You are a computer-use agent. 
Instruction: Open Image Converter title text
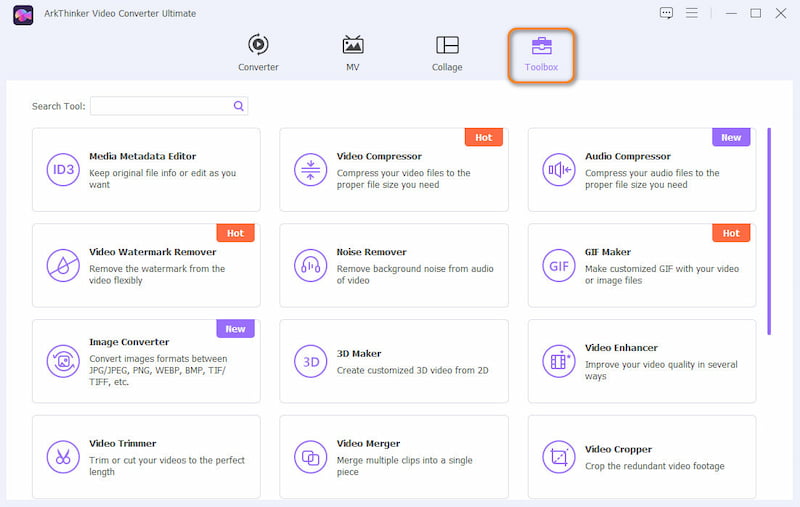point(129,342)
